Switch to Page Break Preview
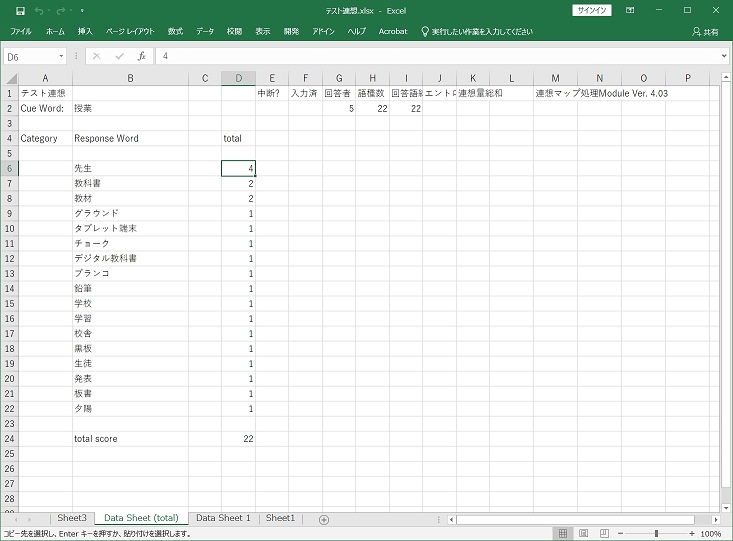Viewport: 733px width, 541px height. tap(602, 534)
